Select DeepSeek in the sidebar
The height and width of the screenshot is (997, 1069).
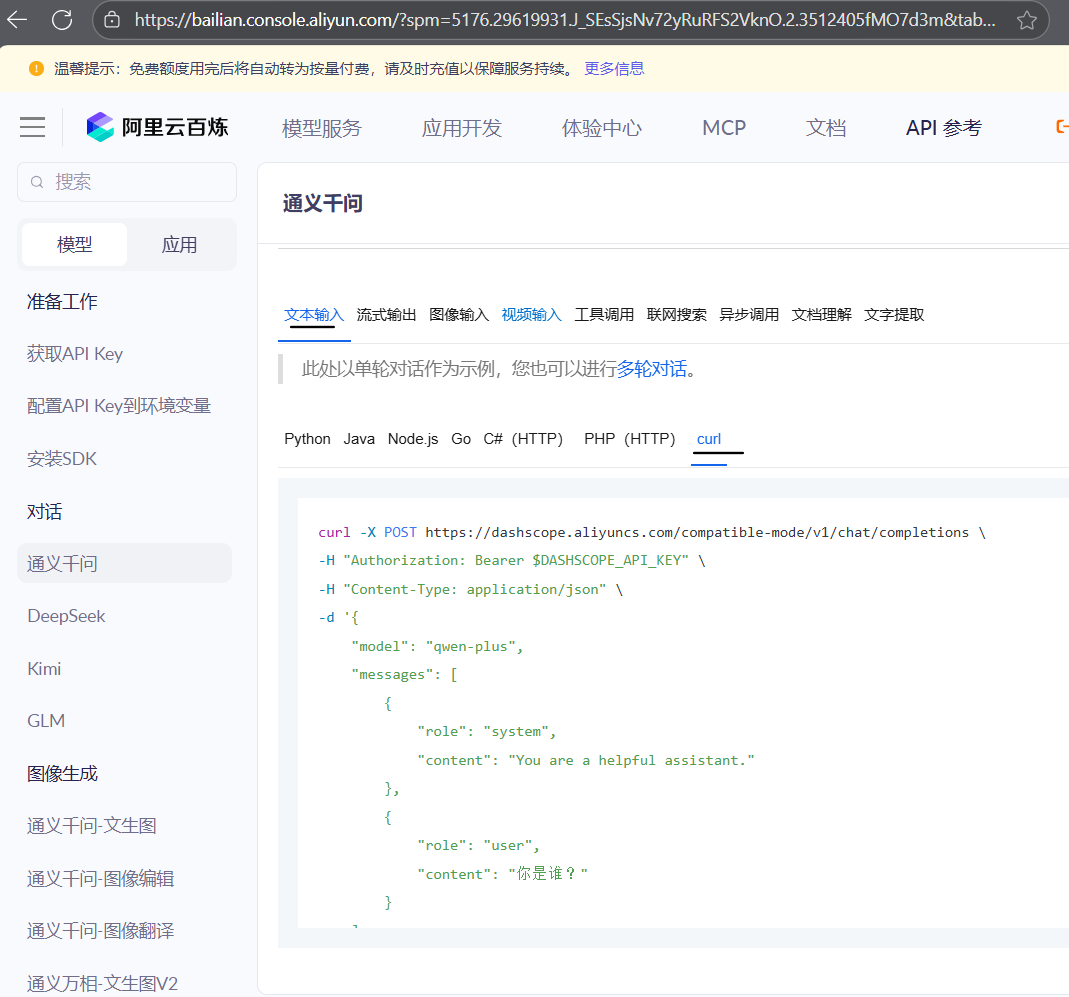66,616
